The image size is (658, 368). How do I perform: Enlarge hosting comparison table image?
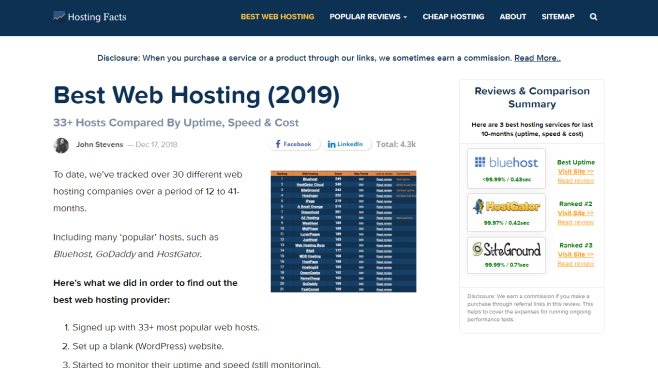343,231
